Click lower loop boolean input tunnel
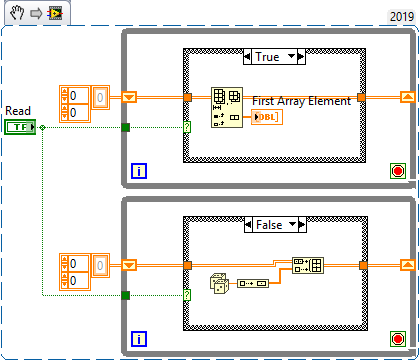420x361 pixels. (x=125, y=295)
